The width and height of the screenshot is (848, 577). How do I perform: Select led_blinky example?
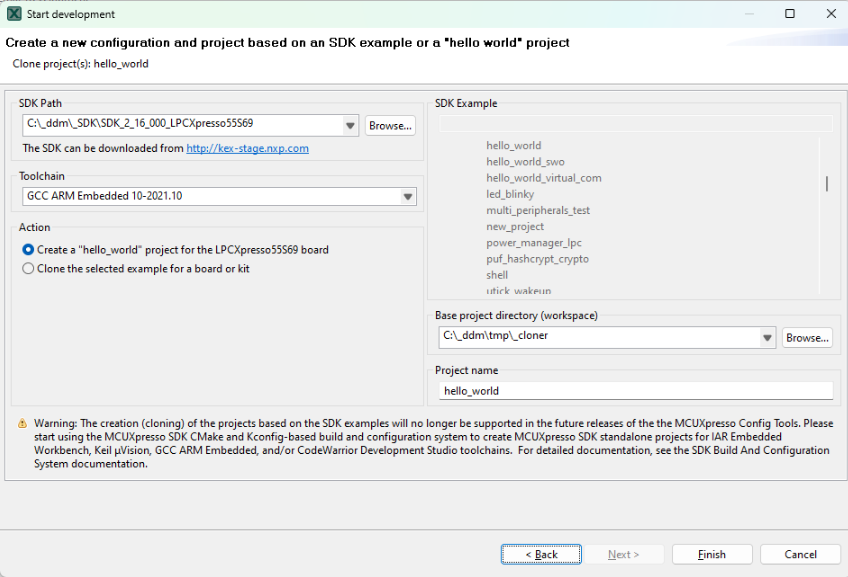point(509,194)
